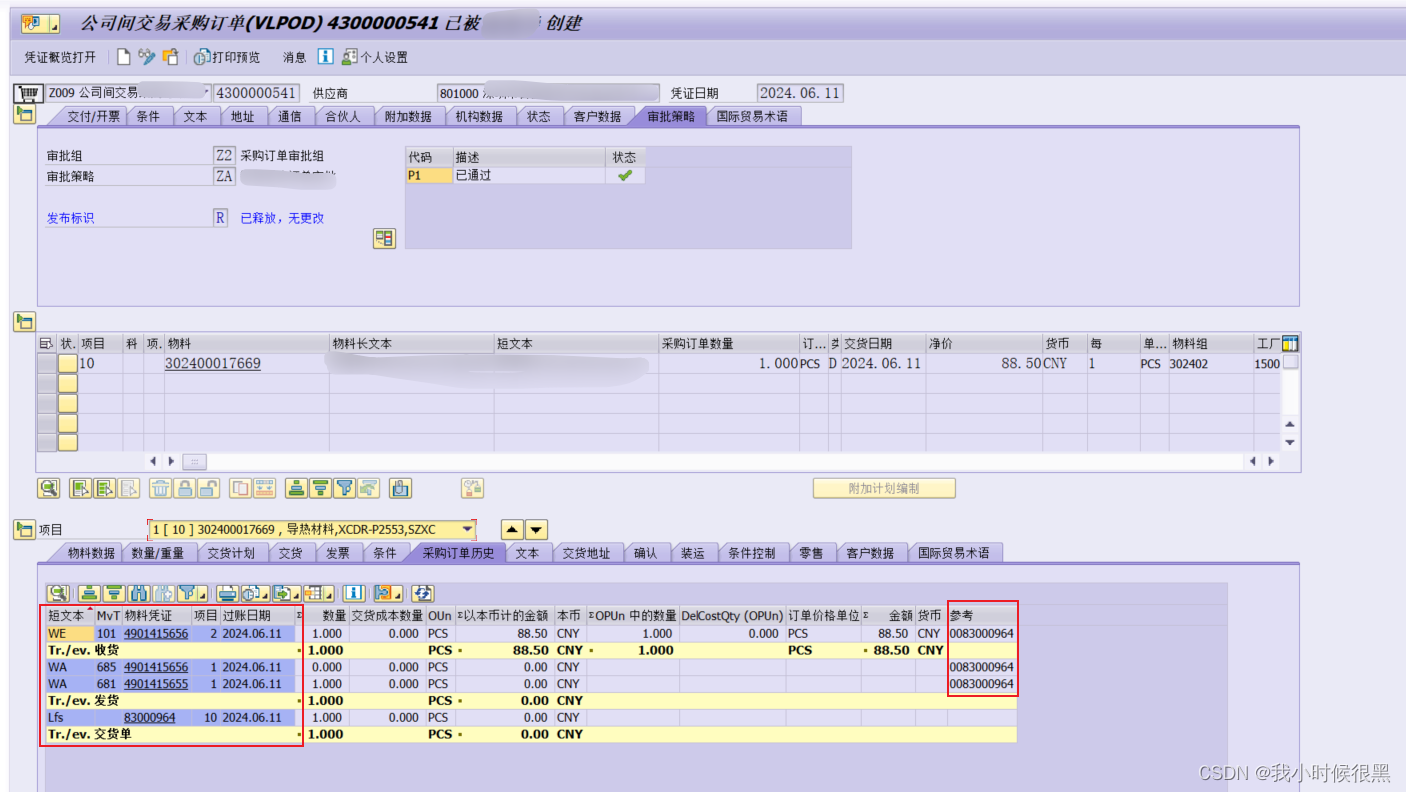Click the item details magnifier icon

coord(48,489)
